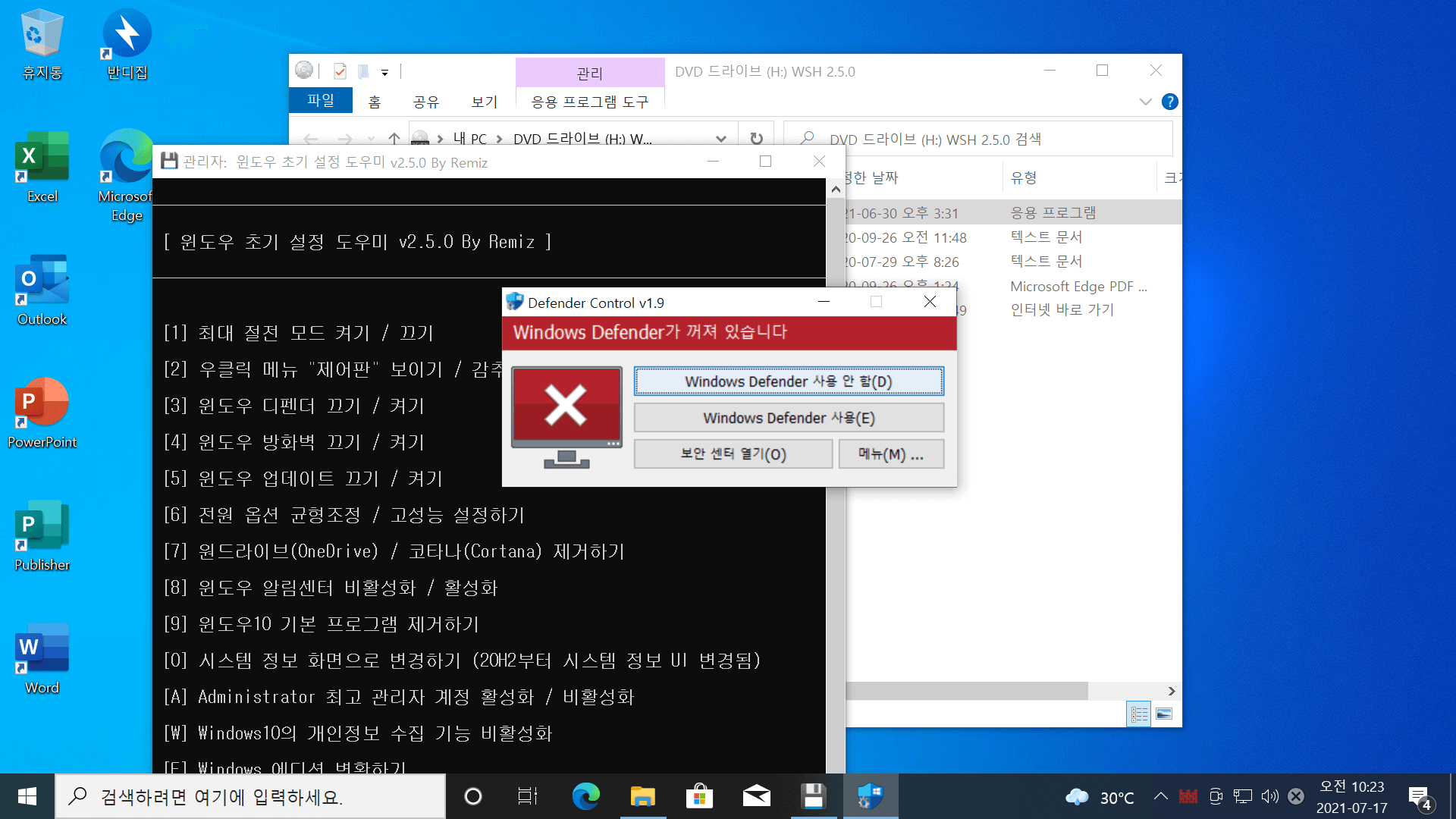Click the taskbar clock showing 오전 10:23
Image resolution: width=1456 pixels, height=819 pixels.
[x=1352, y=797]
